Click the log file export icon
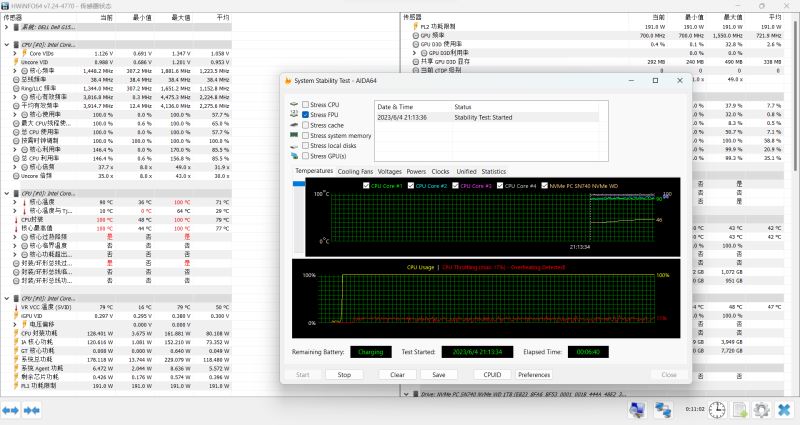The width and height of the screenshot is (800, 425). (739, 409)
